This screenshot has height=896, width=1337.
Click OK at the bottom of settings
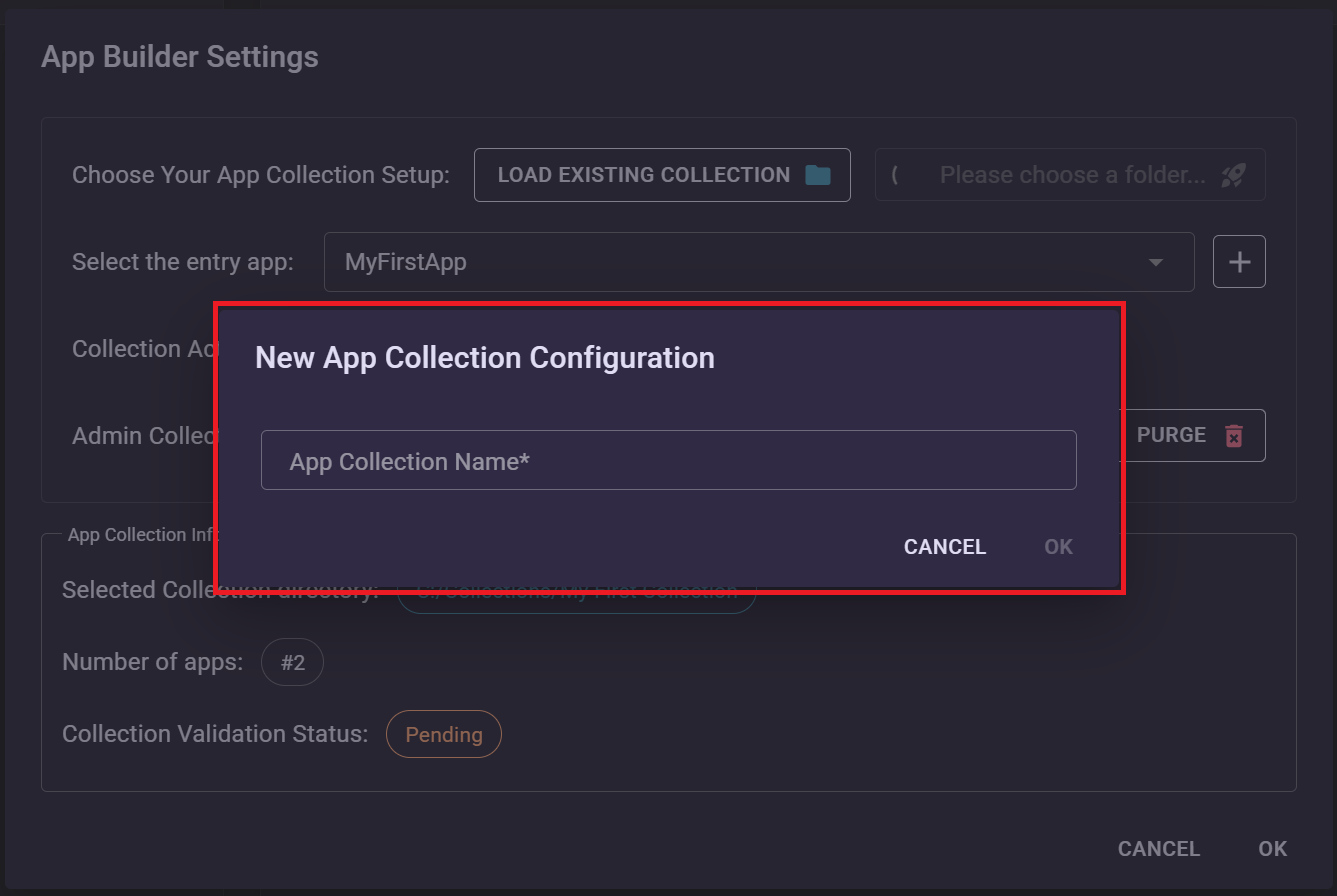click(x=1272, y=848)
